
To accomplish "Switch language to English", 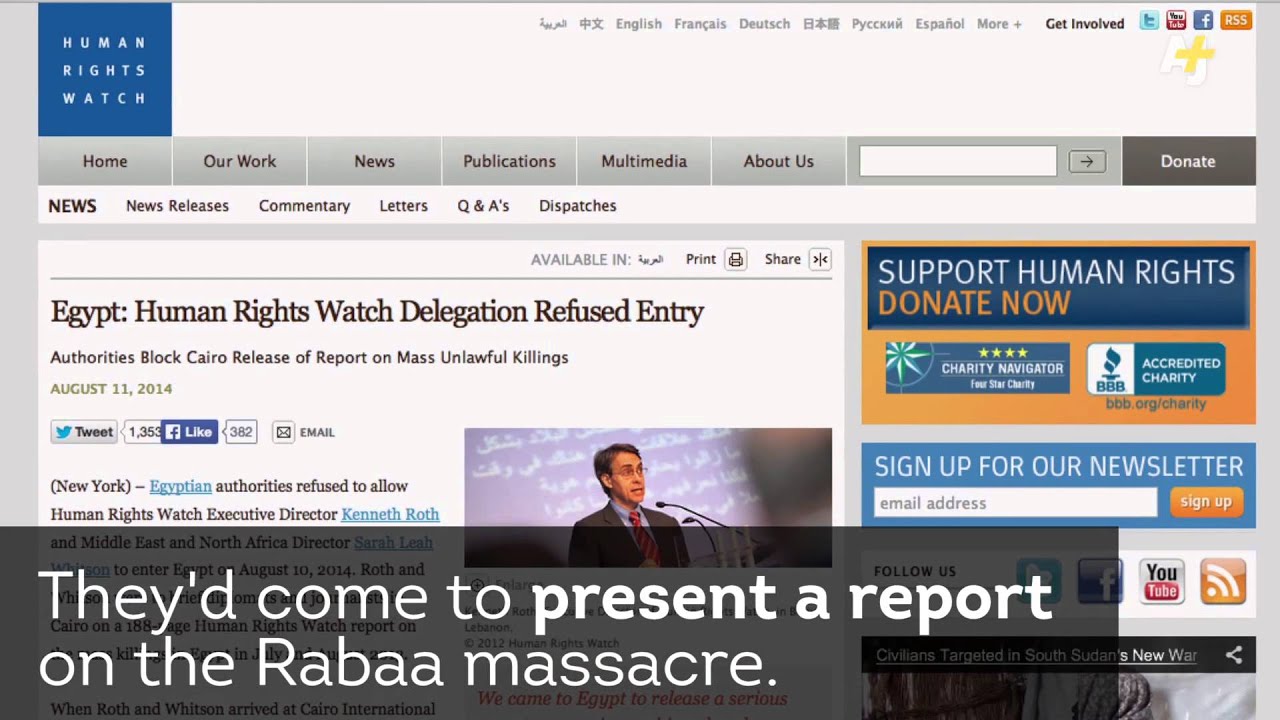I will (x=639, y=24).
